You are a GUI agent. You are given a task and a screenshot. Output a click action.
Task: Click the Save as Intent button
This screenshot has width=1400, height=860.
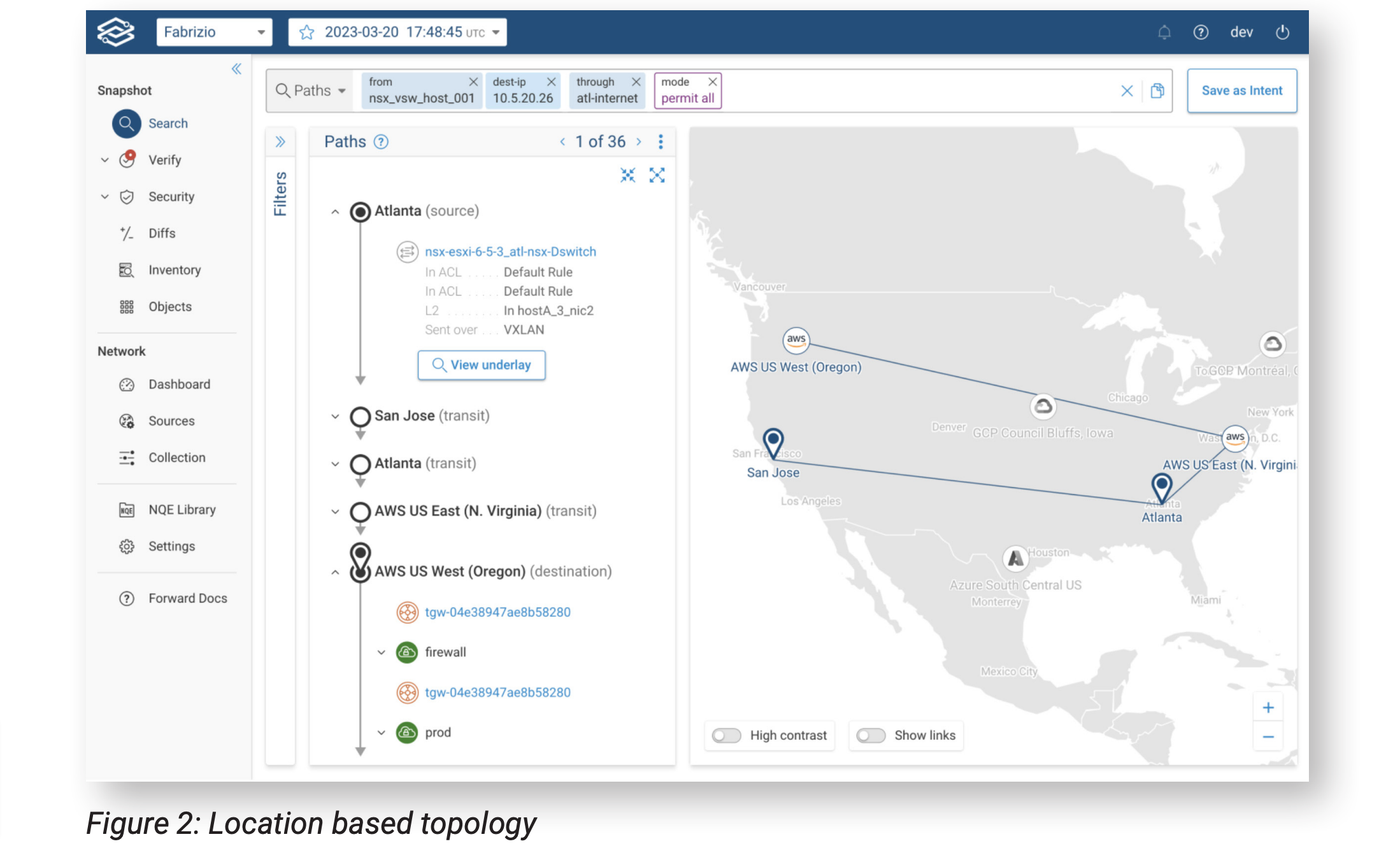tap(1241, 90)
